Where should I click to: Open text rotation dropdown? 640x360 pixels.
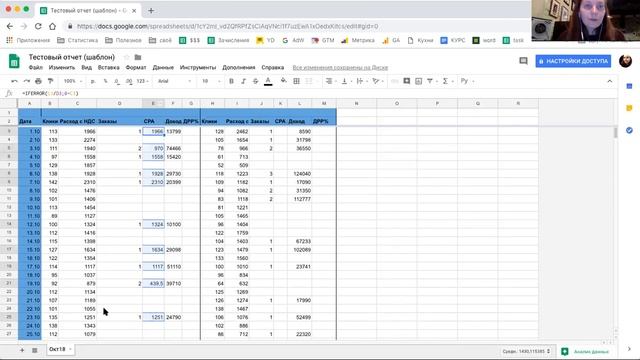pos(377,81)
